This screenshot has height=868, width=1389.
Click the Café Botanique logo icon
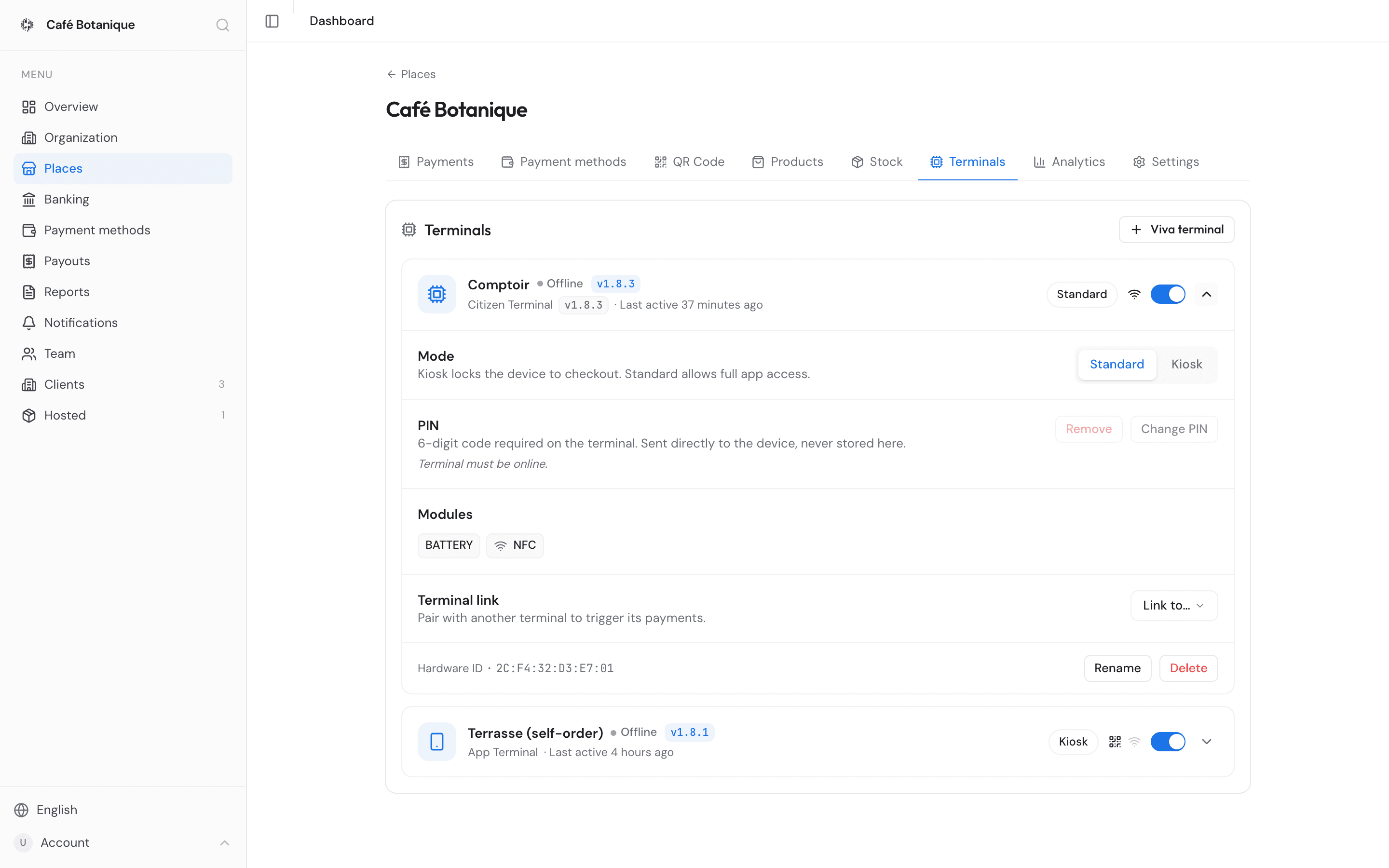tap(27, 25)
